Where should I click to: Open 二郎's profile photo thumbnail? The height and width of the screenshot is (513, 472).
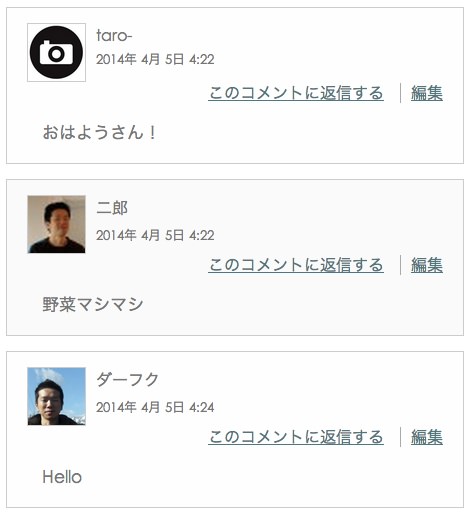pos(56,224)
